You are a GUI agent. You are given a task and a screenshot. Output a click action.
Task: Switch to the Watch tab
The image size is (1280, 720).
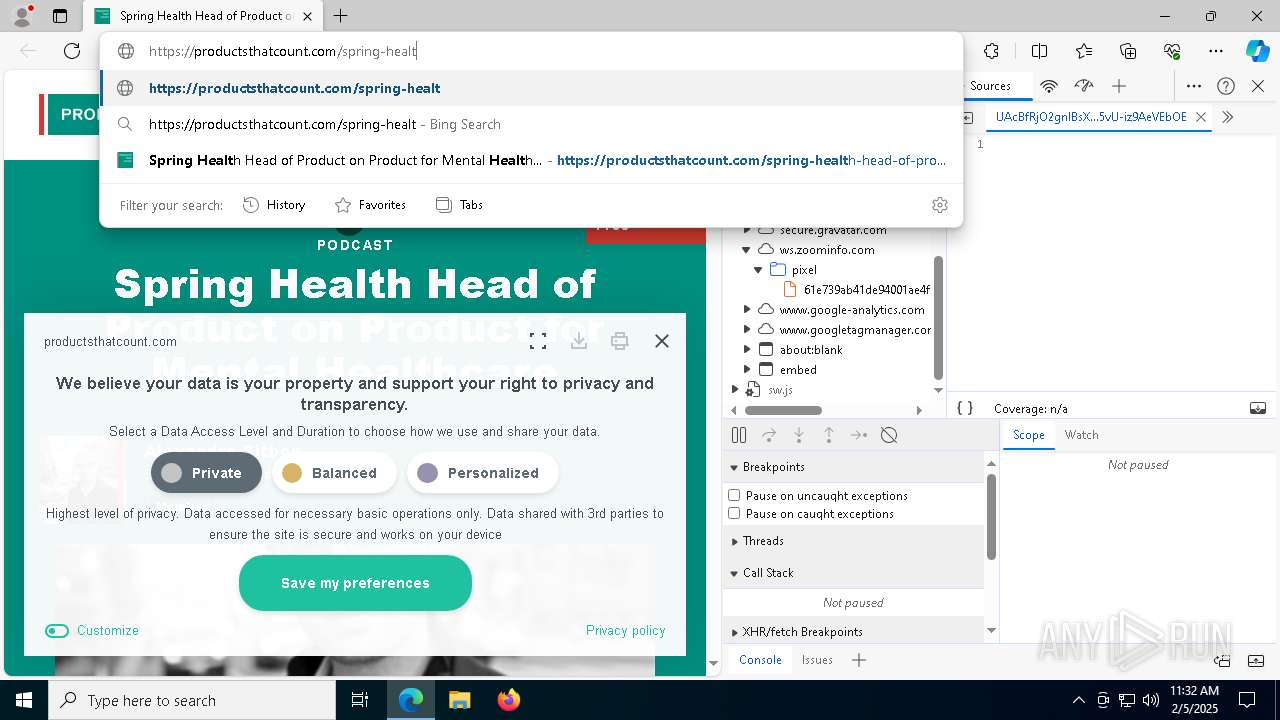coord(1081,435)
